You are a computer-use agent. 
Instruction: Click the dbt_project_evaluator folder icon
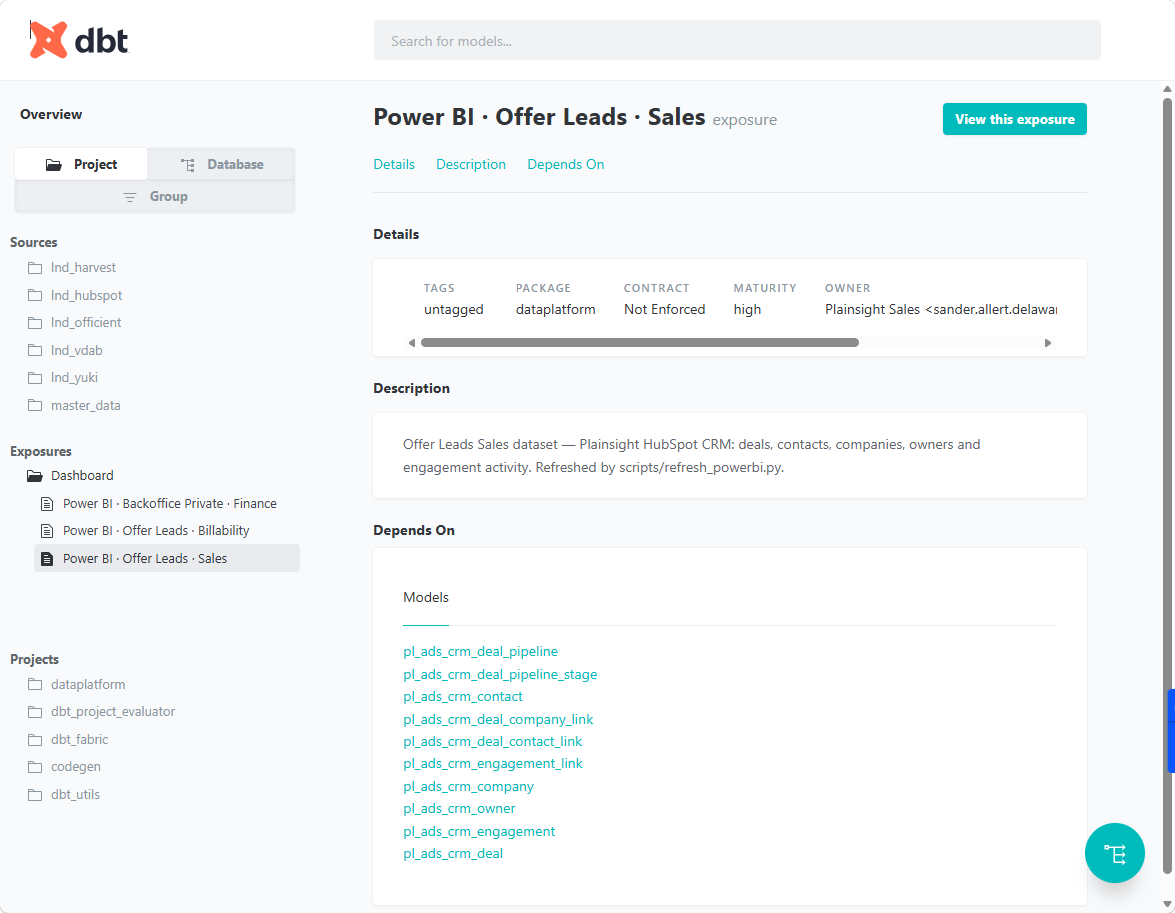coord(35,711)
